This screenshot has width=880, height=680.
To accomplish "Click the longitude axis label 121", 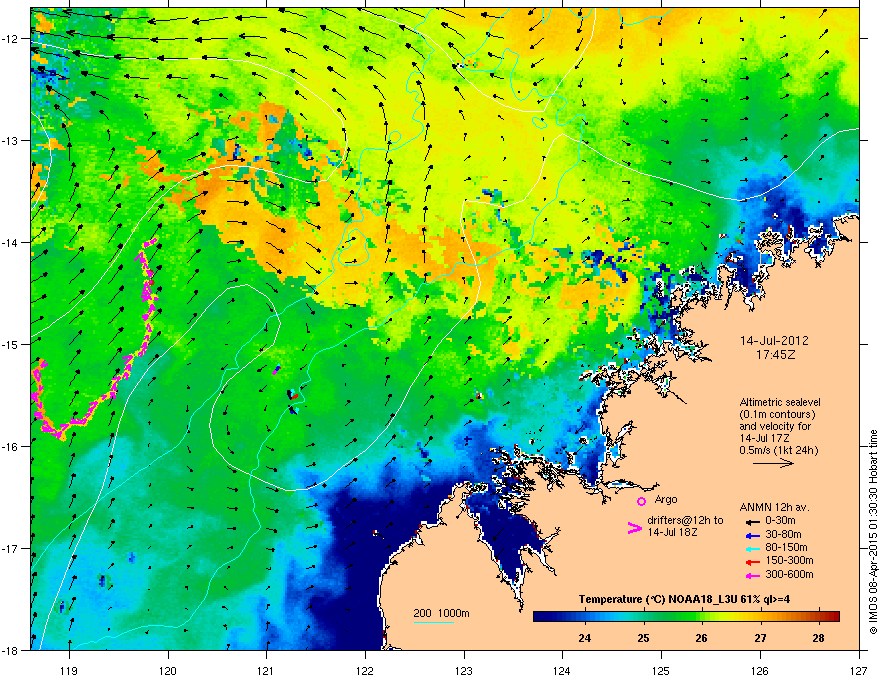I will [x=266, y=670].
